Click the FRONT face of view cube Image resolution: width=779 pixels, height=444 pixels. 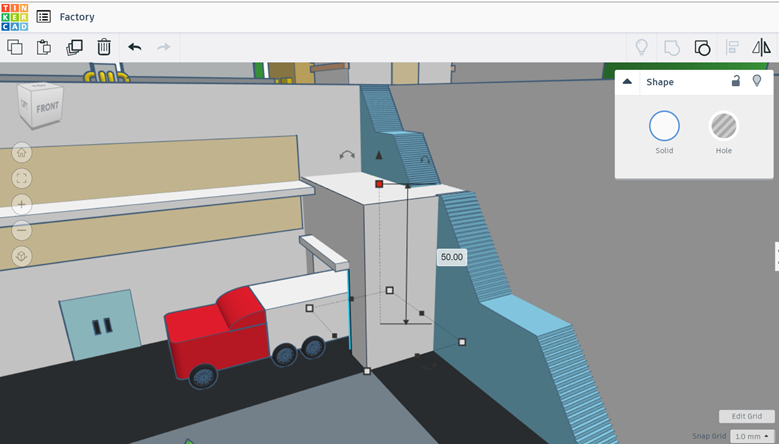[x=47, y=107]
